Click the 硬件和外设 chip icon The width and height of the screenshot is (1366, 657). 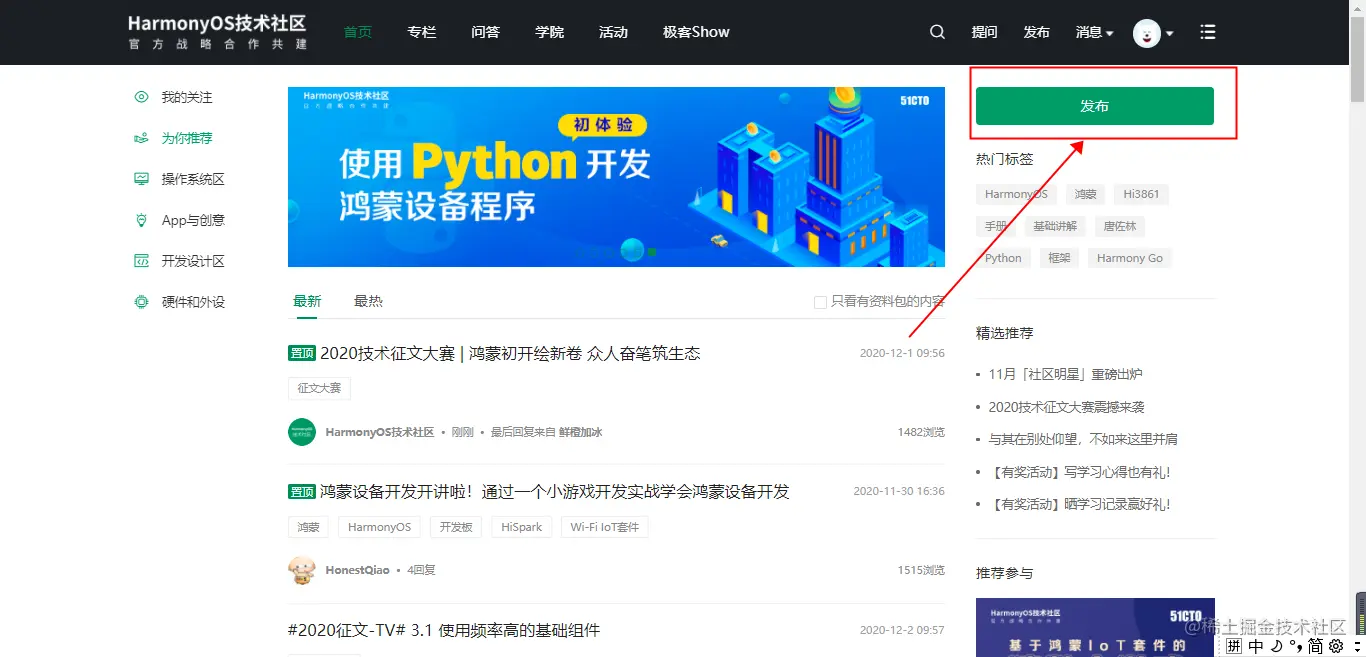[141, 302]
